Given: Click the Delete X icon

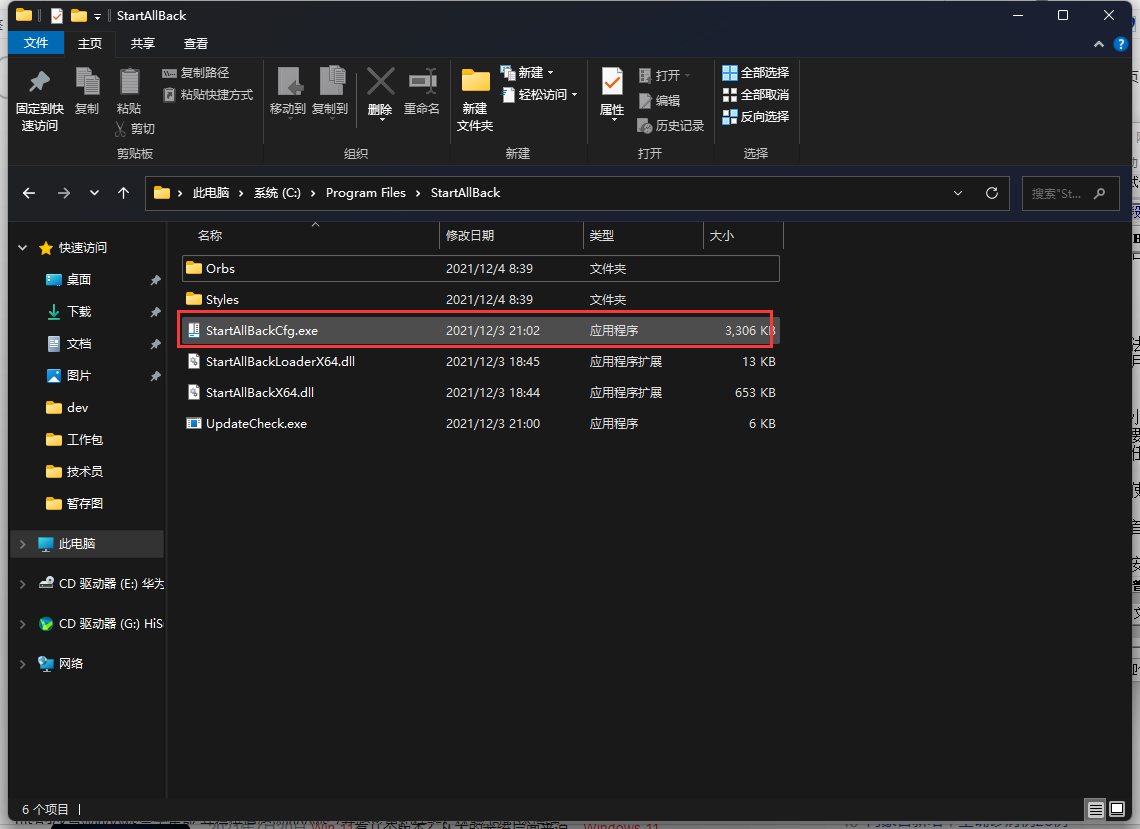Looking at the screenshot, I should 380,82.
